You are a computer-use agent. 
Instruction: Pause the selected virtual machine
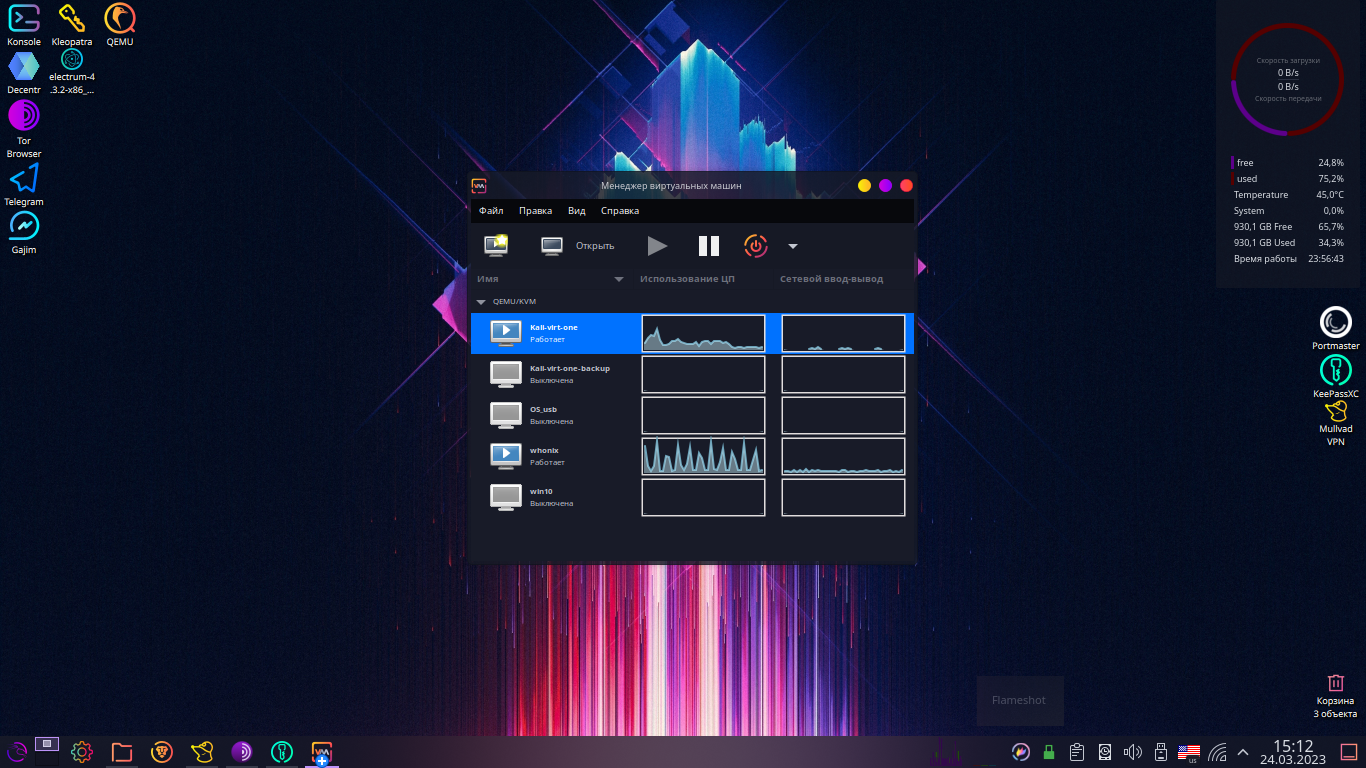pos(708,246)
